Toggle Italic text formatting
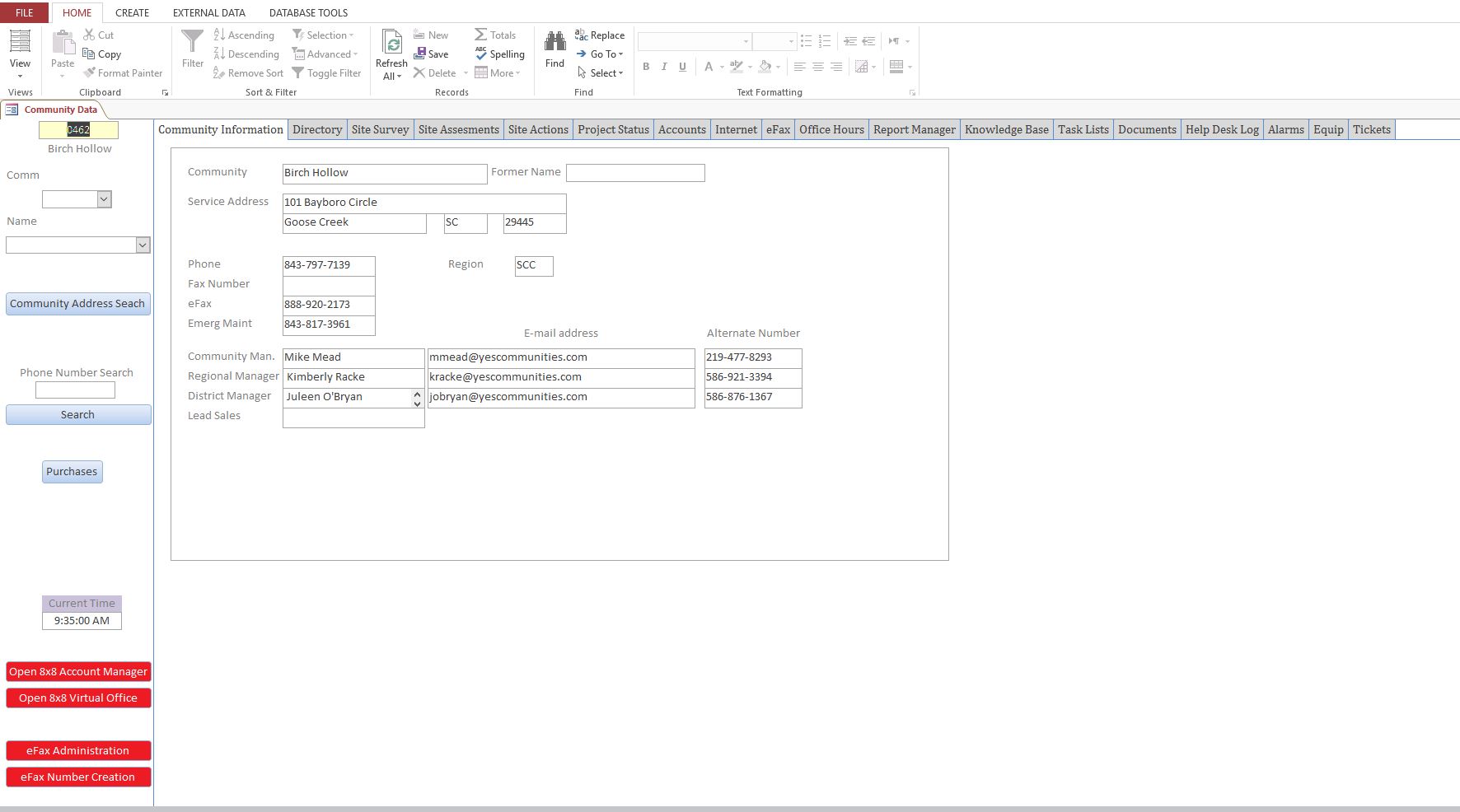 [x=664, y=67]
